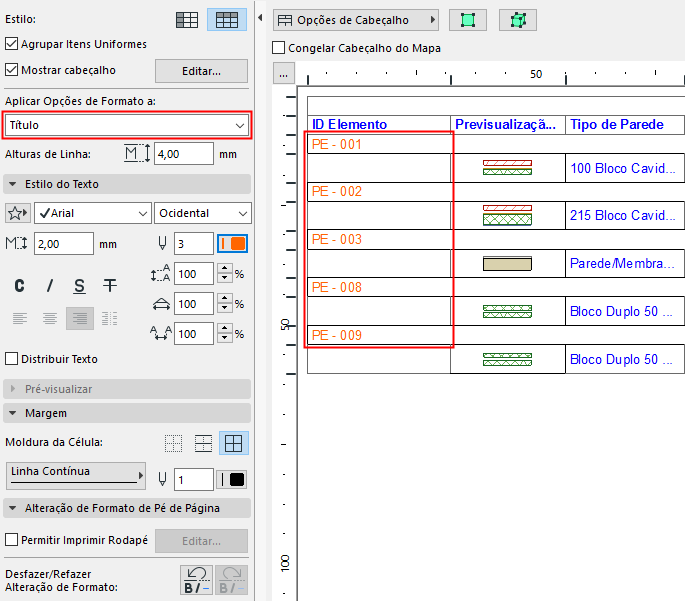Select the highlighted second table style icon

point(227,20)
